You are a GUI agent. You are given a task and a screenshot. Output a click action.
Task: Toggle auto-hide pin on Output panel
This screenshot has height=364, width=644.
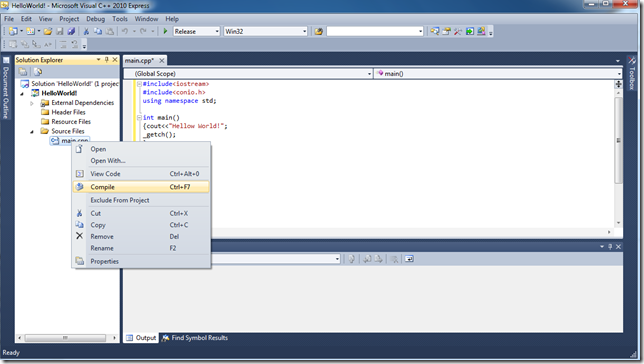pos(610,247)
